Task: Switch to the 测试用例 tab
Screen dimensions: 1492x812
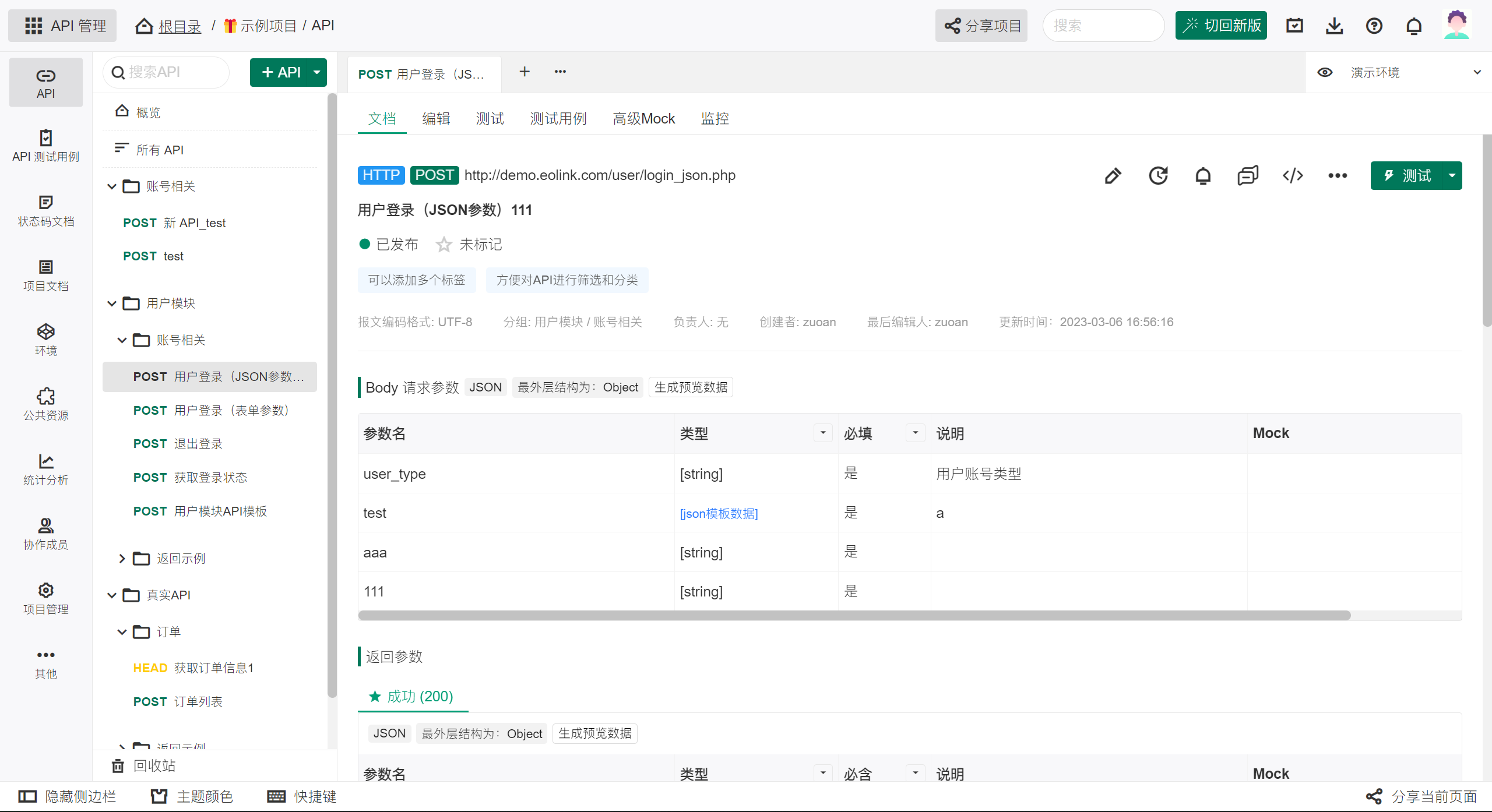Action: click(x=558, y=119)
